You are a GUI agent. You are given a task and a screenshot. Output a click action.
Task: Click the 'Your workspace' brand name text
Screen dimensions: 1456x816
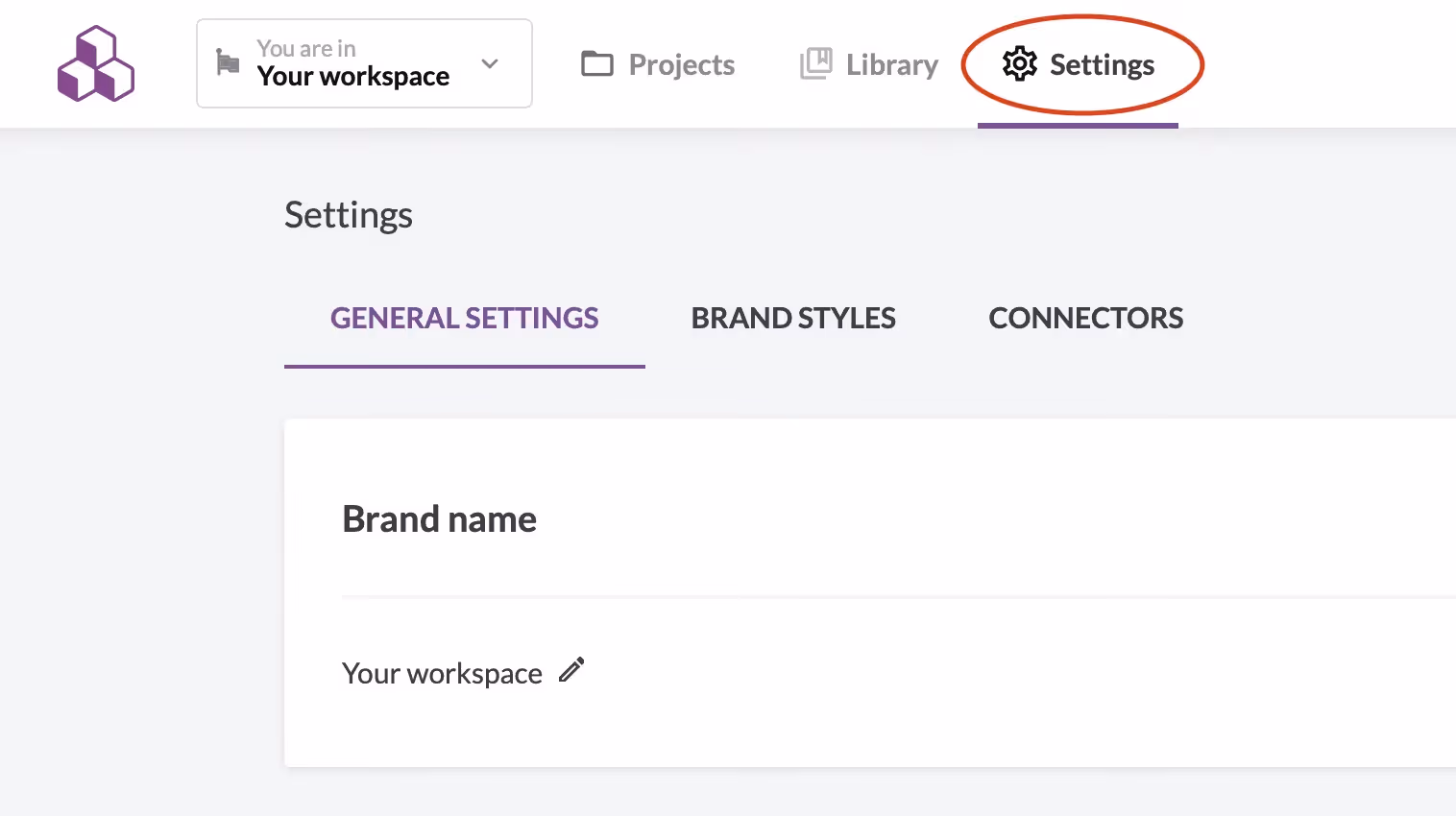442,674
